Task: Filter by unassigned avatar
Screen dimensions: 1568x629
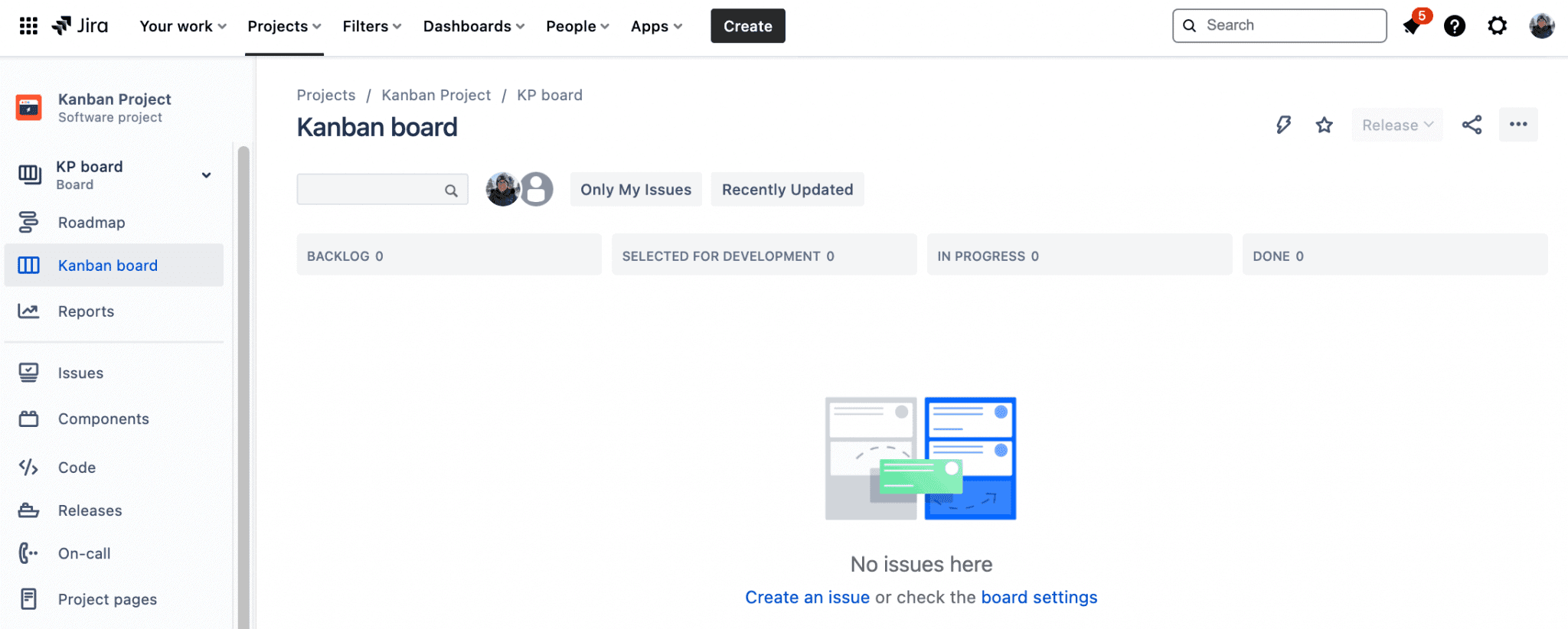Action: pyautogui.click(x=537, y=189)
